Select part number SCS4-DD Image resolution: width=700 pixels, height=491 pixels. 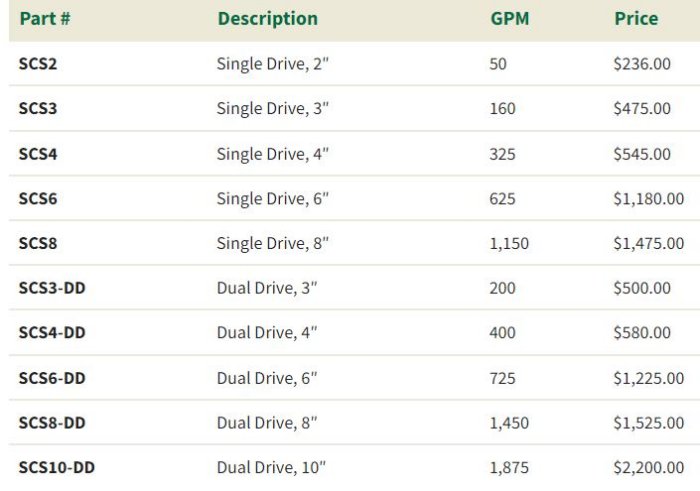click(52, 333)
